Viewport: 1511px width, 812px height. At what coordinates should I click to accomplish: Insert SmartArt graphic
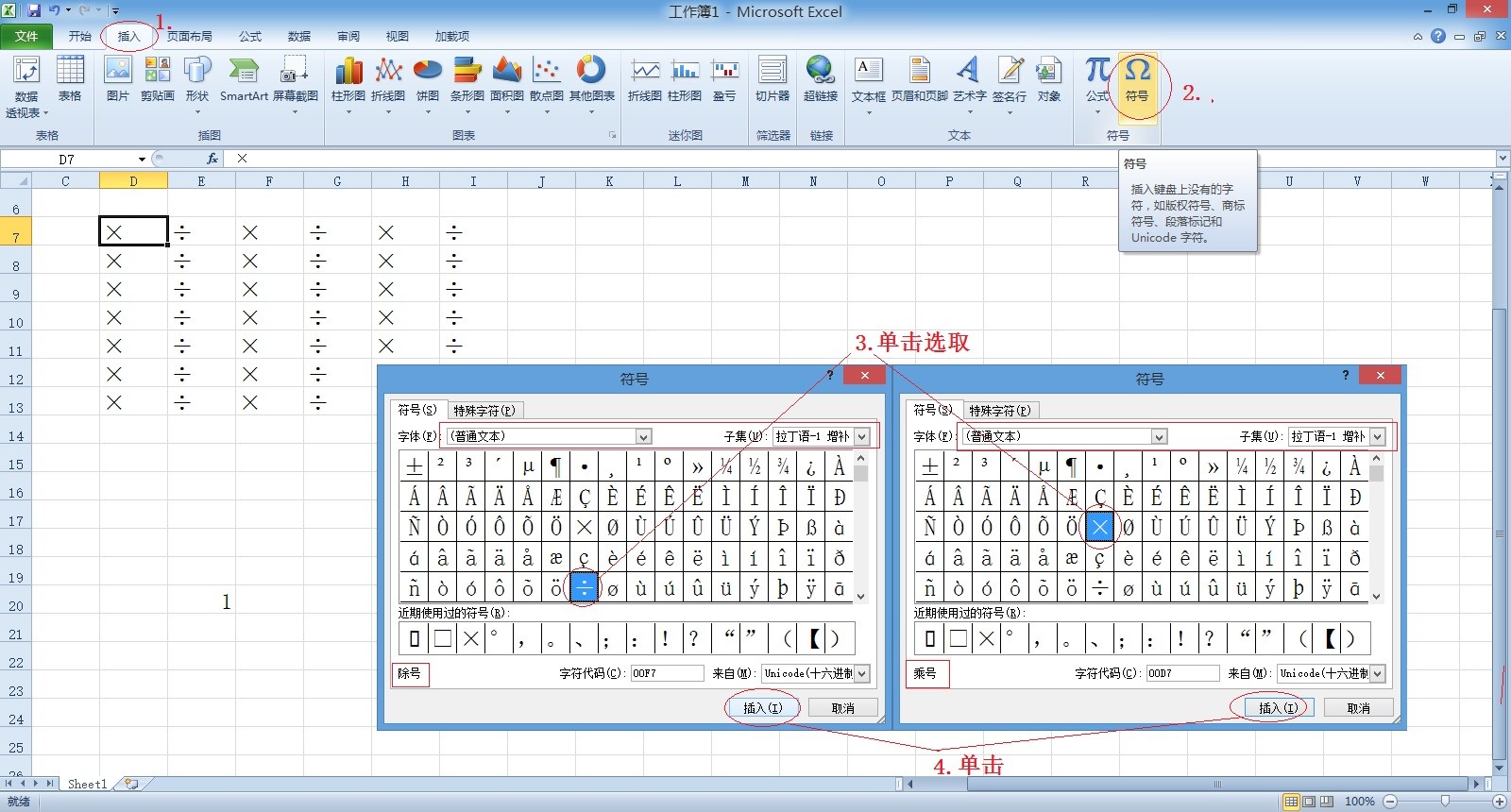click(x=244, y=79)
